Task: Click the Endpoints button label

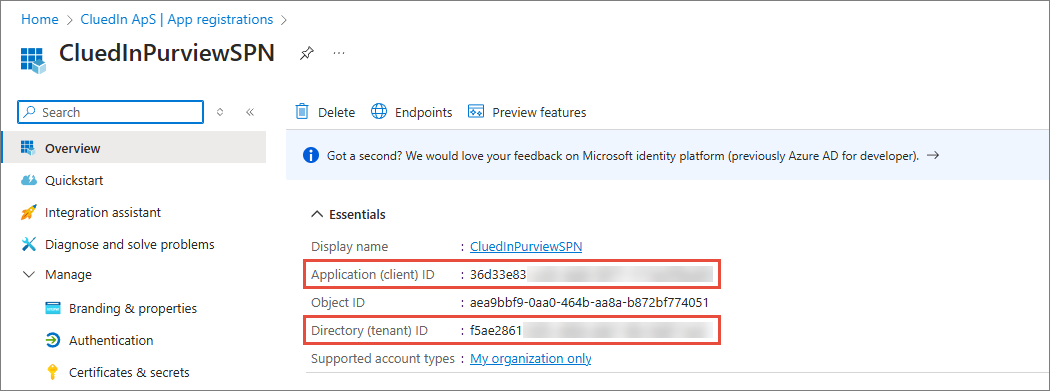Action: (x=423, y=112)
